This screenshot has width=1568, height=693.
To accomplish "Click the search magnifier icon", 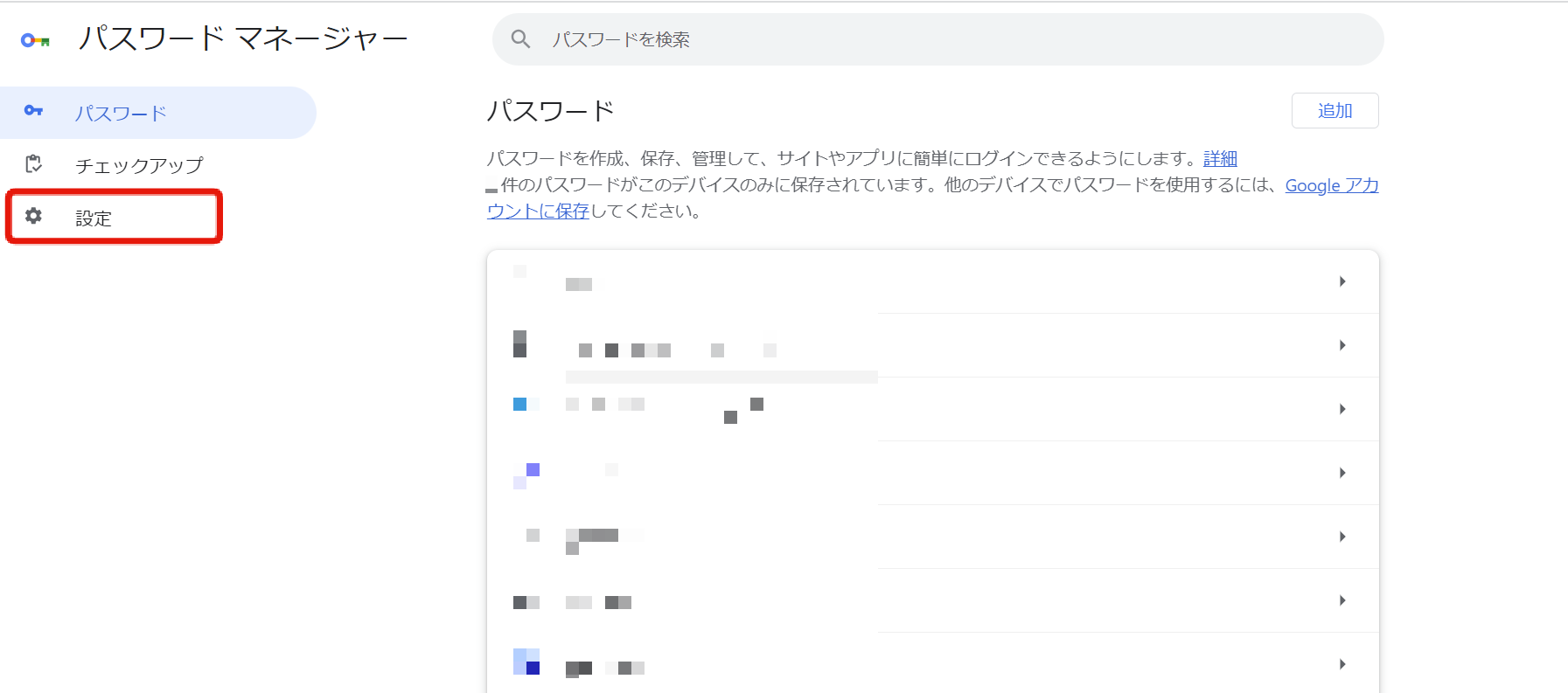I will 520,39.
